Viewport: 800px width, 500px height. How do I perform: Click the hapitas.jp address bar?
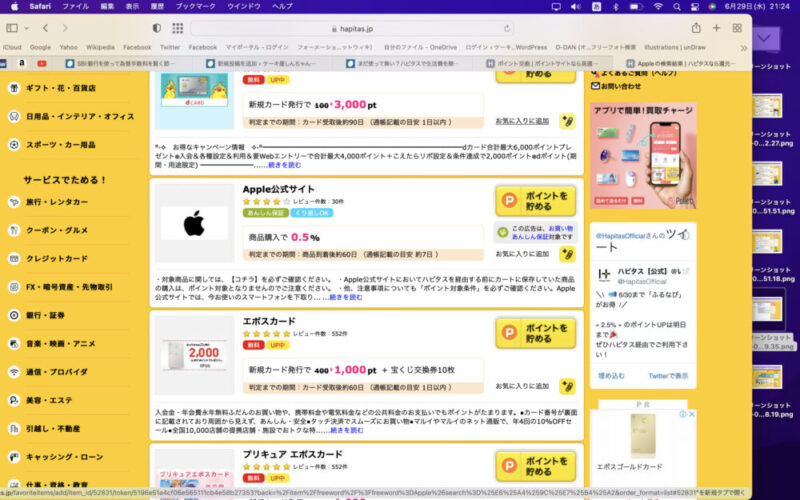pyautogui.click(x=352, y=29)
